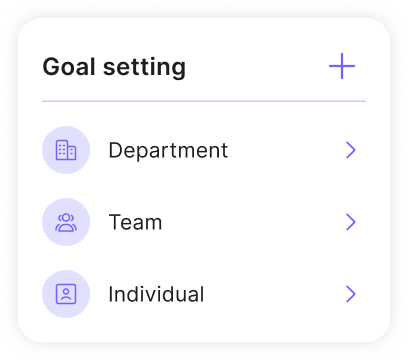
Task: Click the Department building icon
Action: [x=66, y=150]
